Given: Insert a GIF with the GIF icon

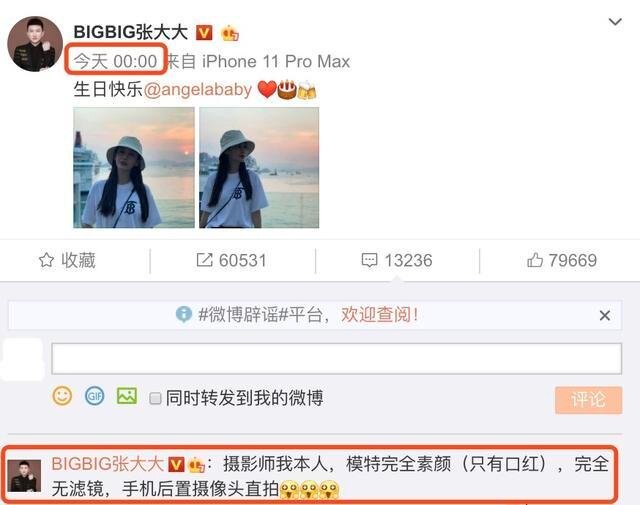Looking at the screenshot, I should pyautogui.click(x=94, y=396).
